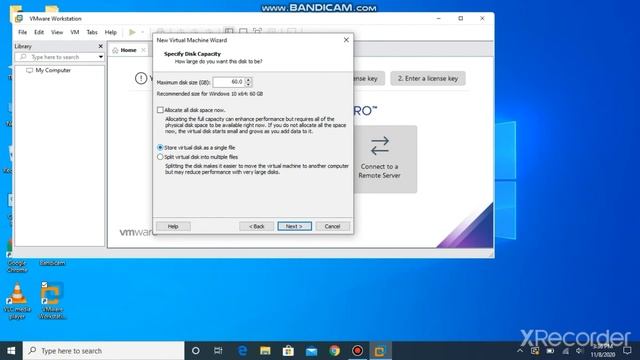
Task: Open the File menu
Action: tap(22, 32)
